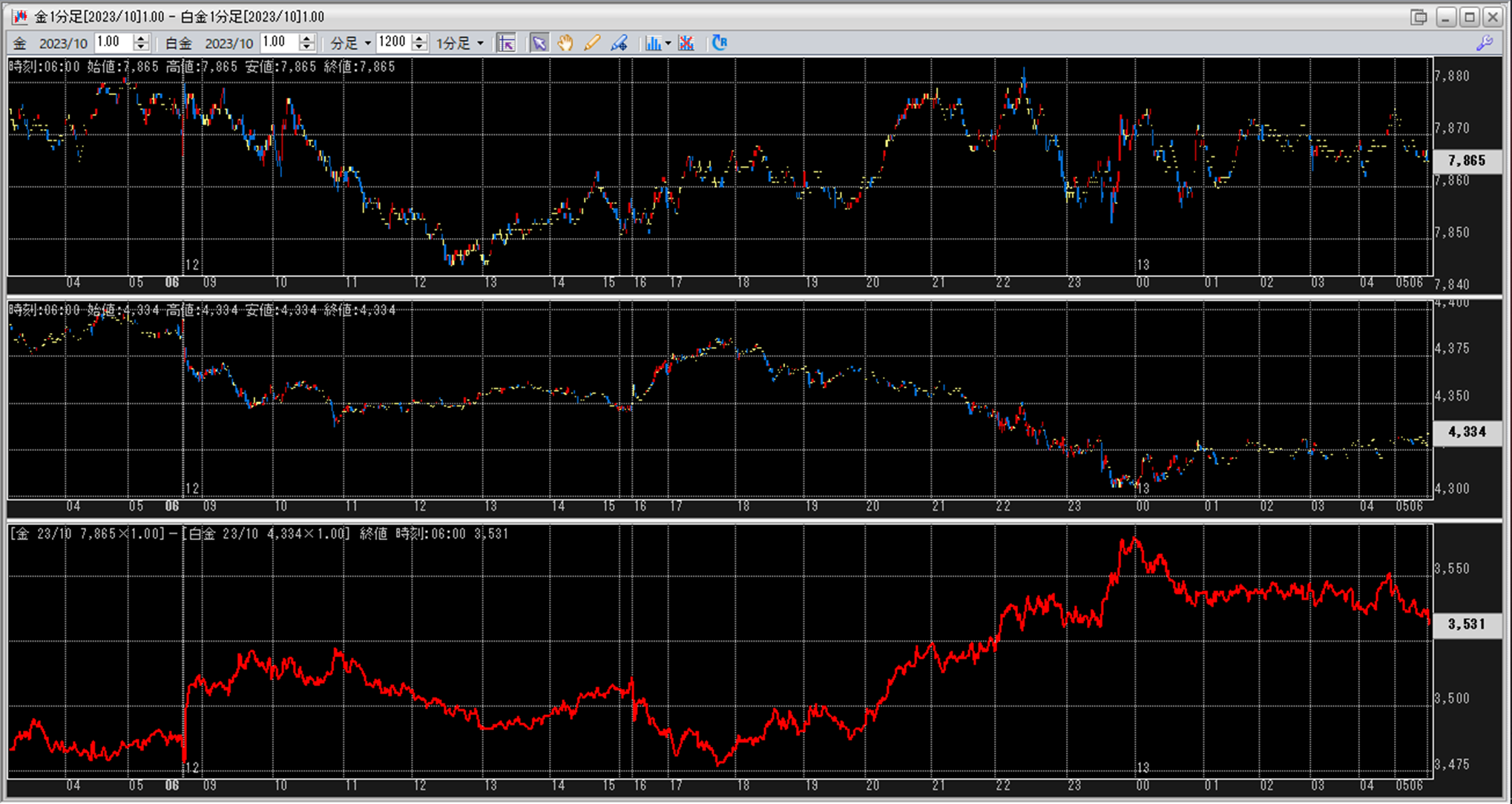
Task: Increase the 金 multiplier spinner value
Action: click(x=141, y=38)
